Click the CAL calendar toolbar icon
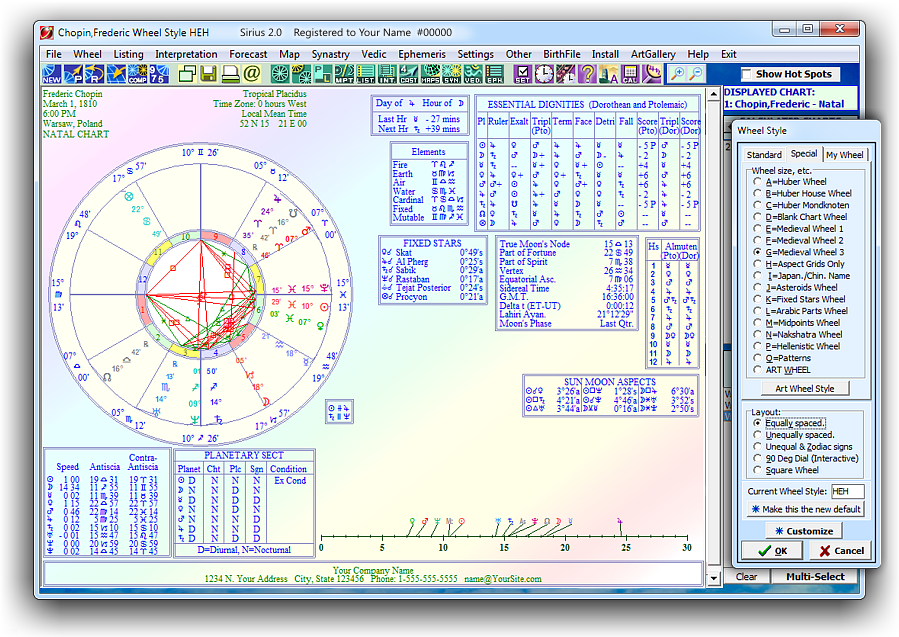Viewport: 899px width, 637px height. 630,74
